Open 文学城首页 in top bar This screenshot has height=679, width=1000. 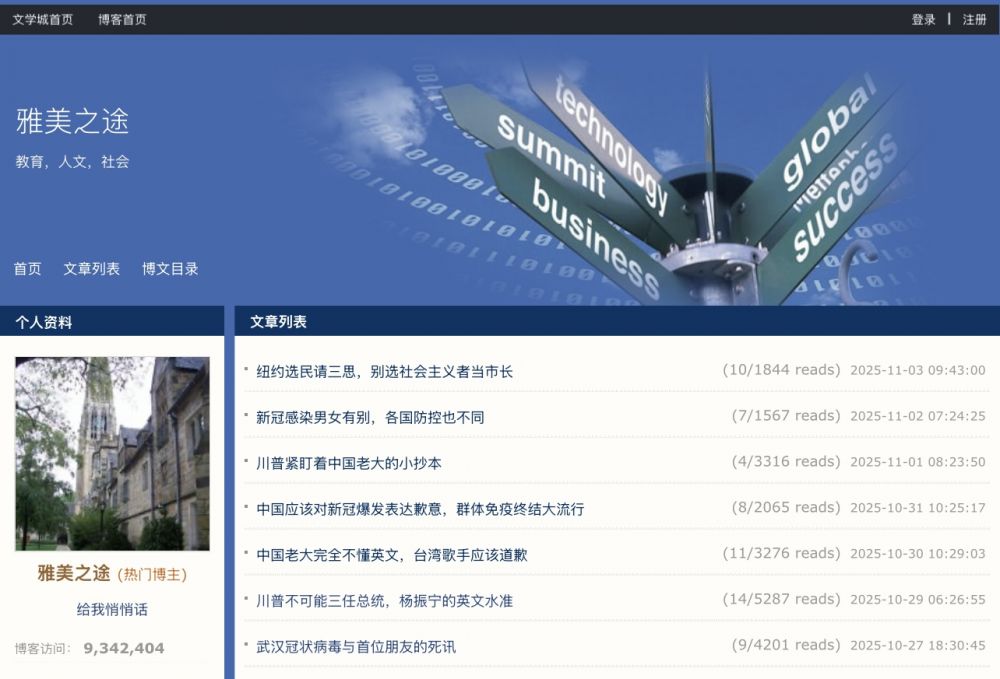pos(42,19)
